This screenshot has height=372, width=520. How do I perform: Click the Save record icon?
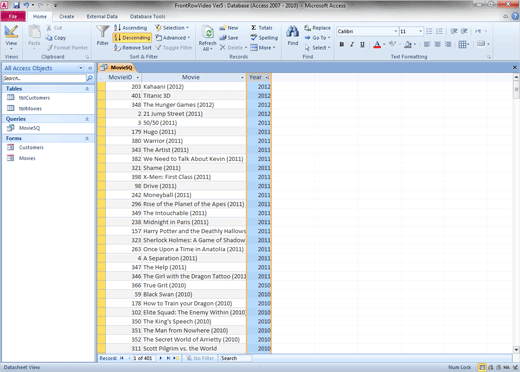pos(223,38)
